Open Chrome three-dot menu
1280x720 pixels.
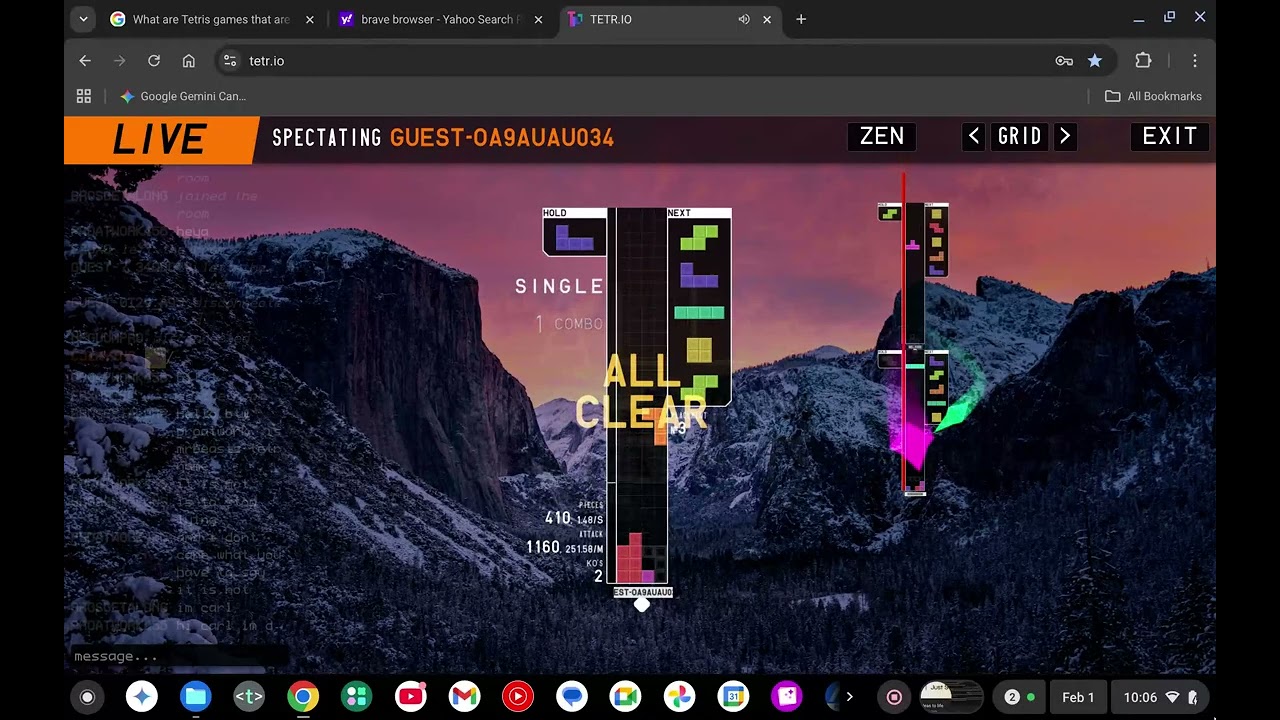[x=1195, y=61]
